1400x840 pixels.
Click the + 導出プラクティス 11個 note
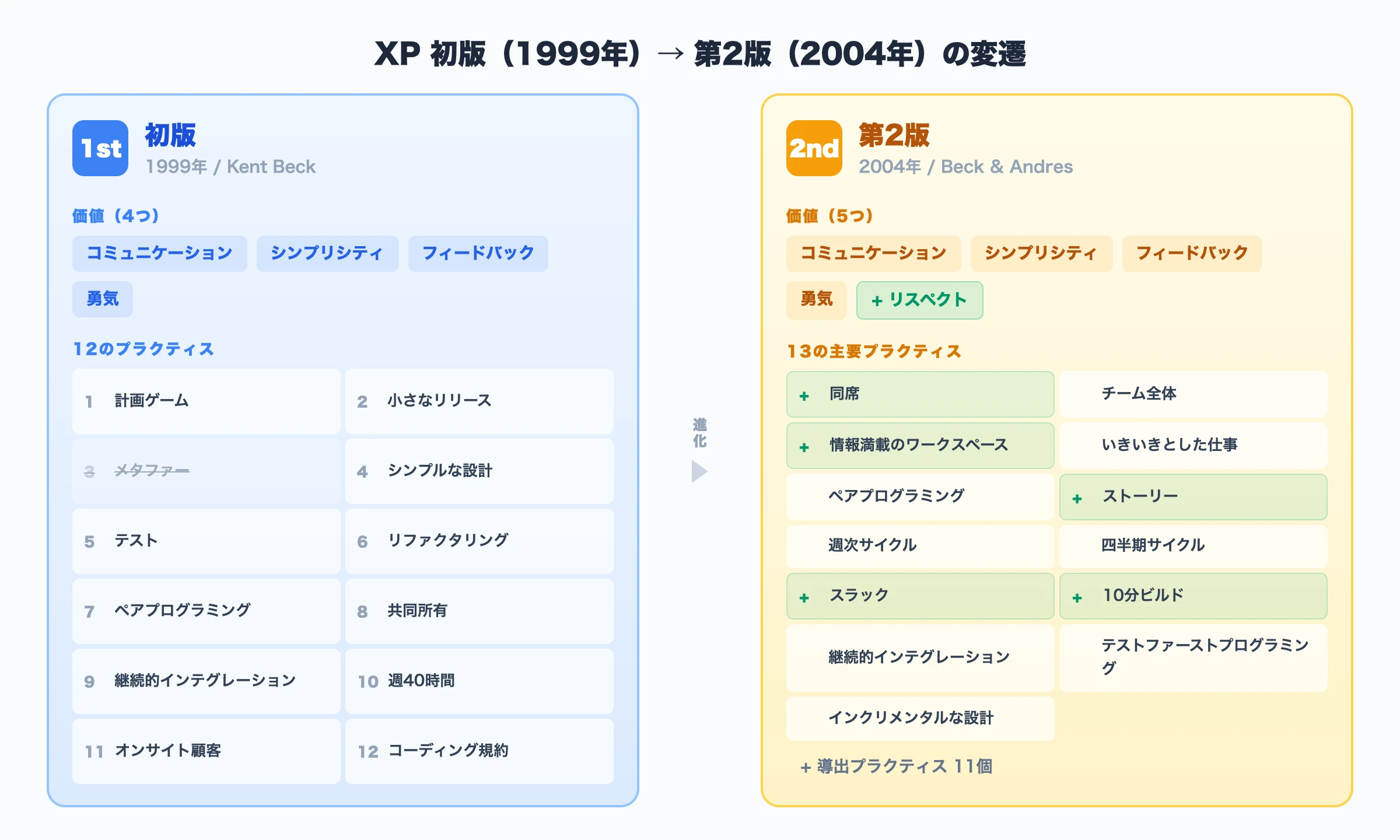pyautogui.click(x=896, y=766)
